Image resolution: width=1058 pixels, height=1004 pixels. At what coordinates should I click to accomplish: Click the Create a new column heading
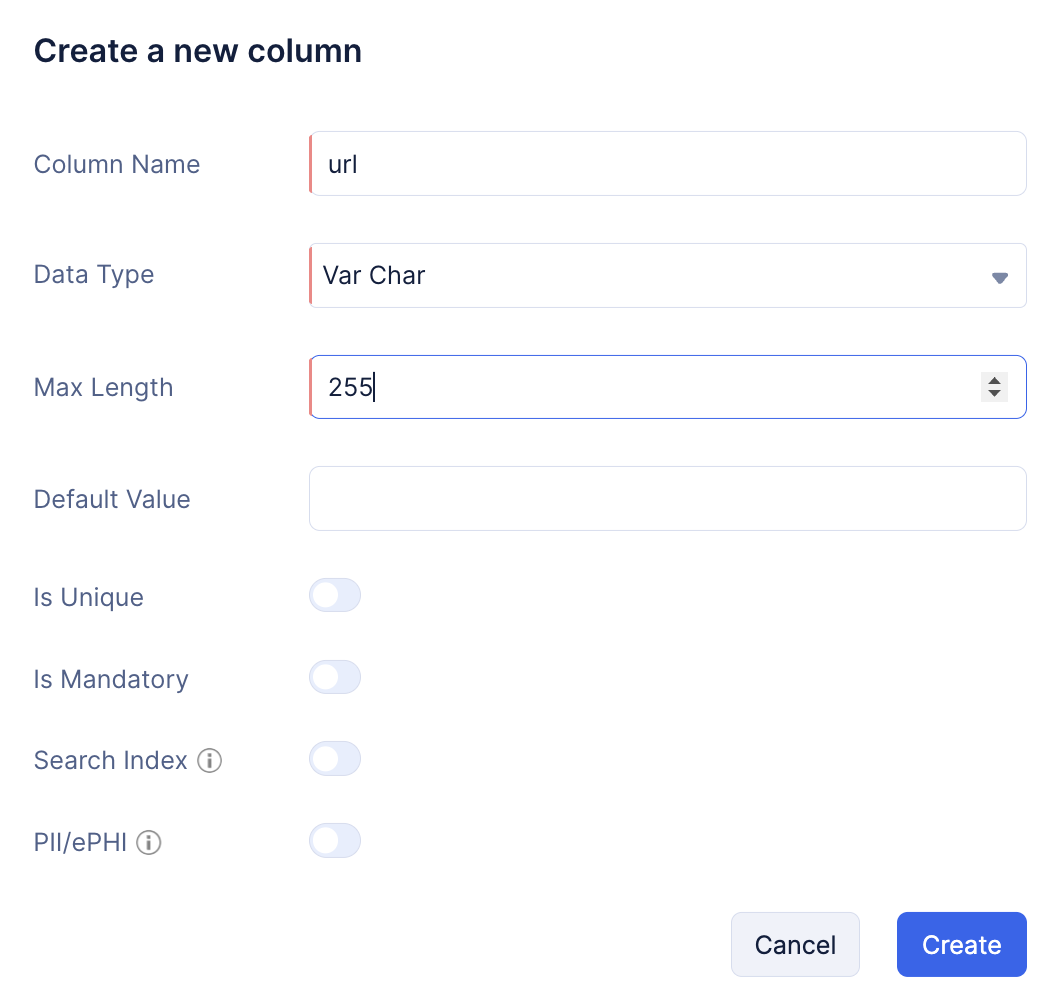pos(198,51)
